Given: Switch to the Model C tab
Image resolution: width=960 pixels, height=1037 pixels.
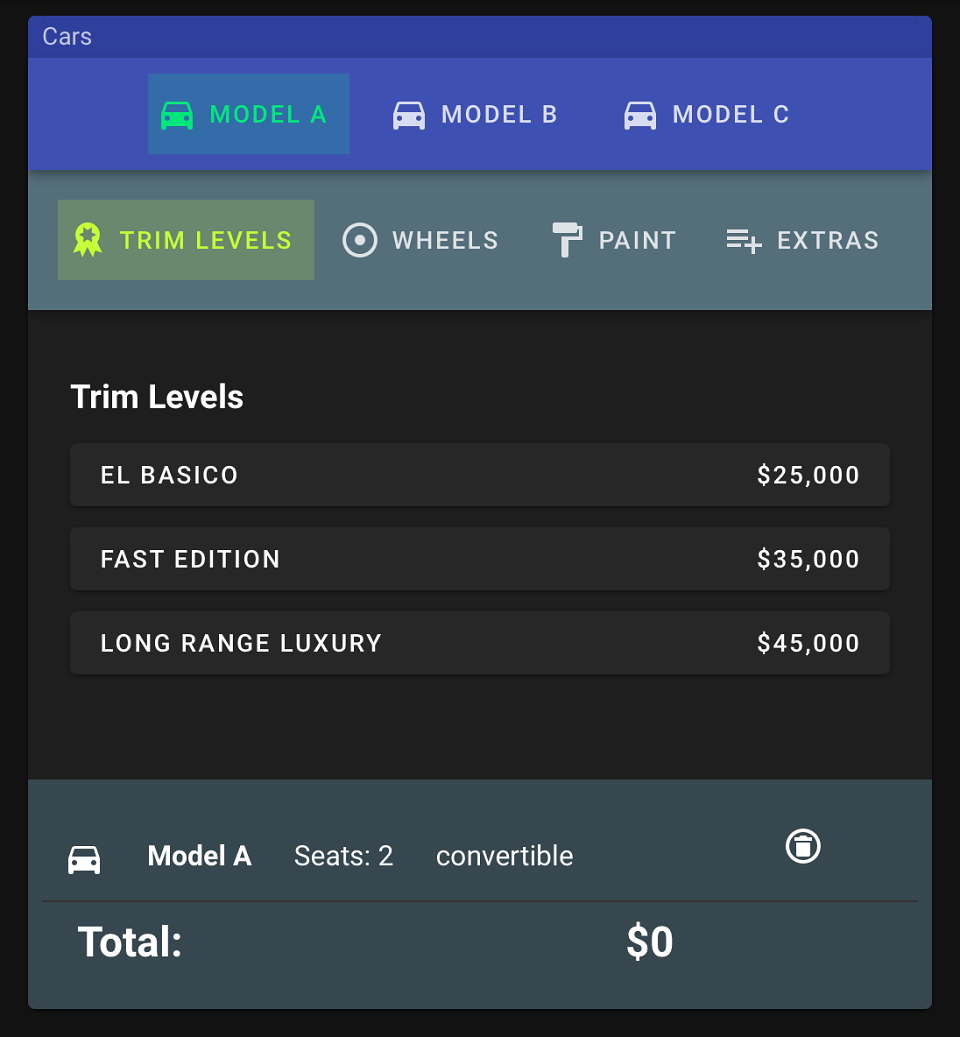Looking at the screenshot, I should click(707, 114).
